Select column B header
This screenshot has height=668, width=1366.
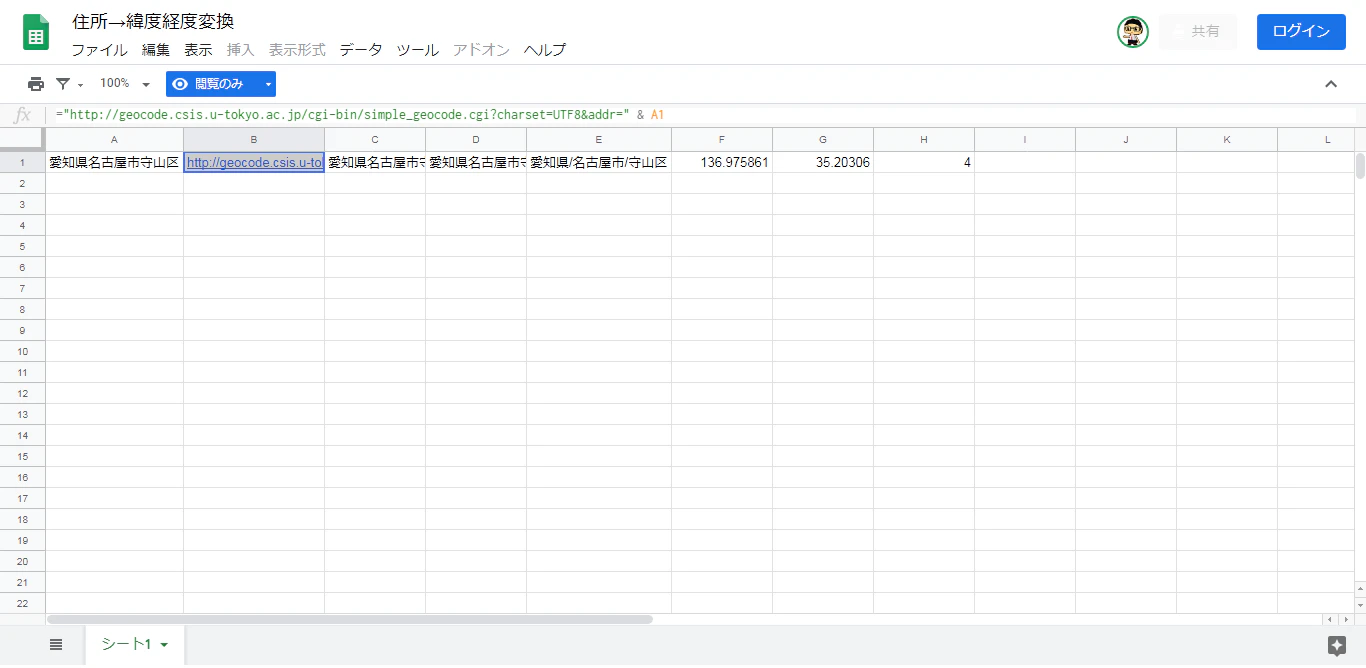[x=254, y=140]
